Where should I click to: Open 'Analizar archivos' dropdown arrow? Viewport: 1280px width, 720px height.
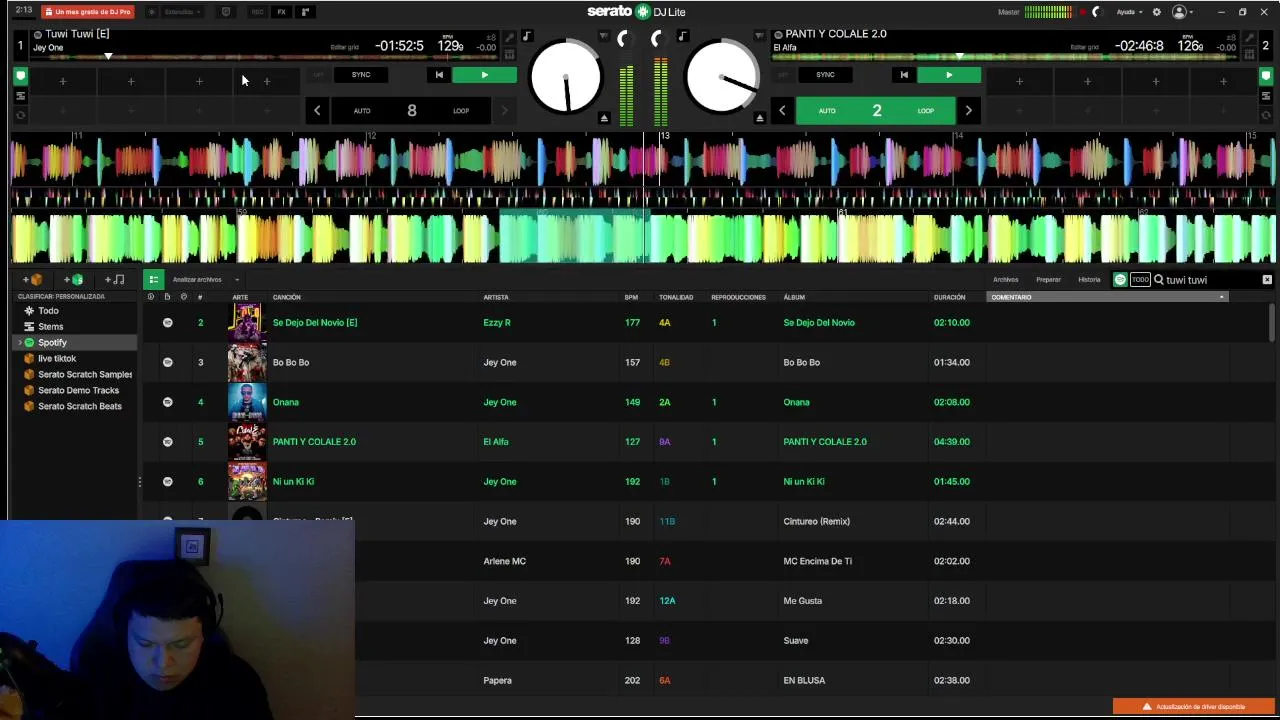[237, 280]
